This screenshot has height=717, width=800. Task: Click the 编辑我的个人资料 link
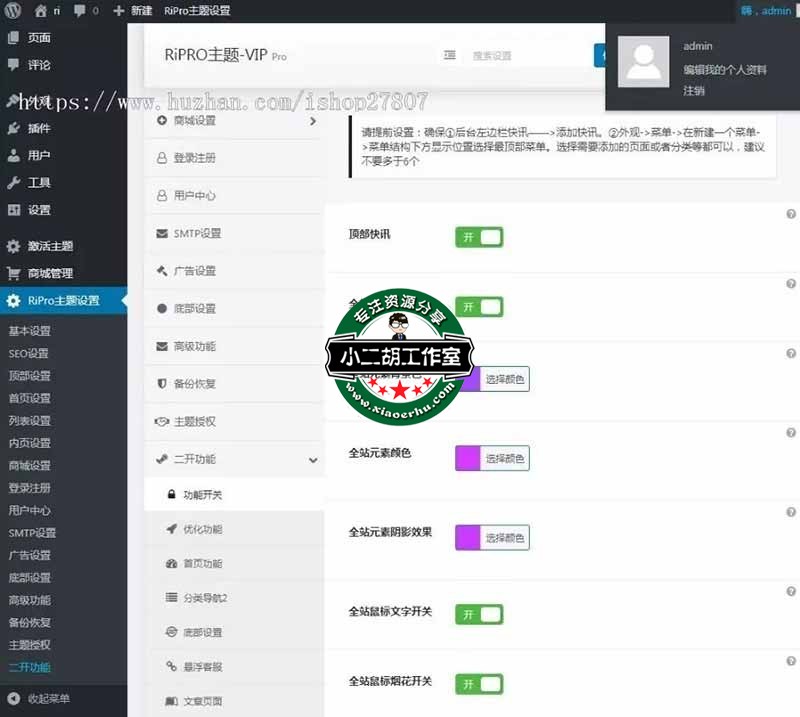tap(725, 70)
